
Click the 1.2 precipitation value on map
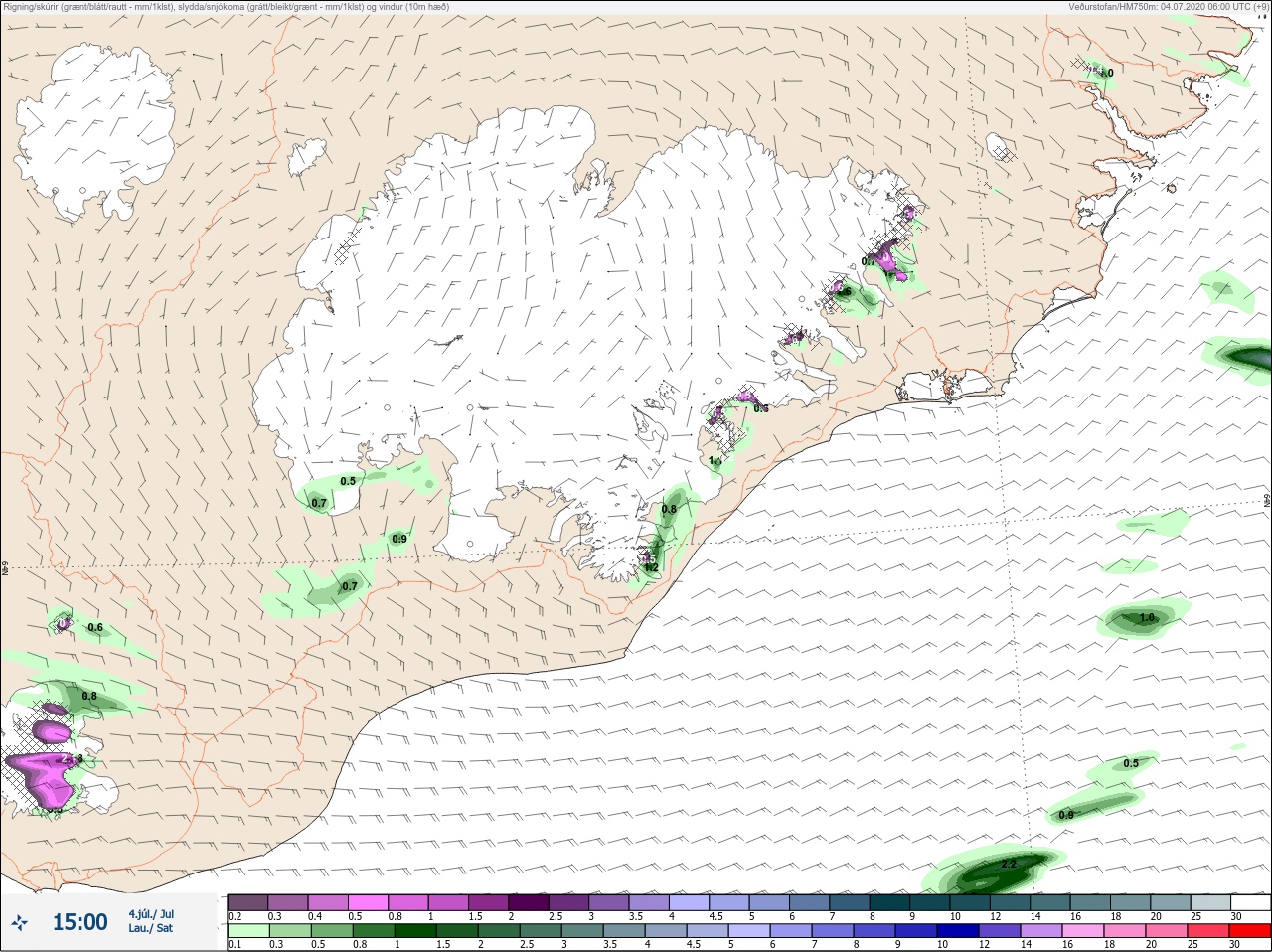tap(651, 568)
